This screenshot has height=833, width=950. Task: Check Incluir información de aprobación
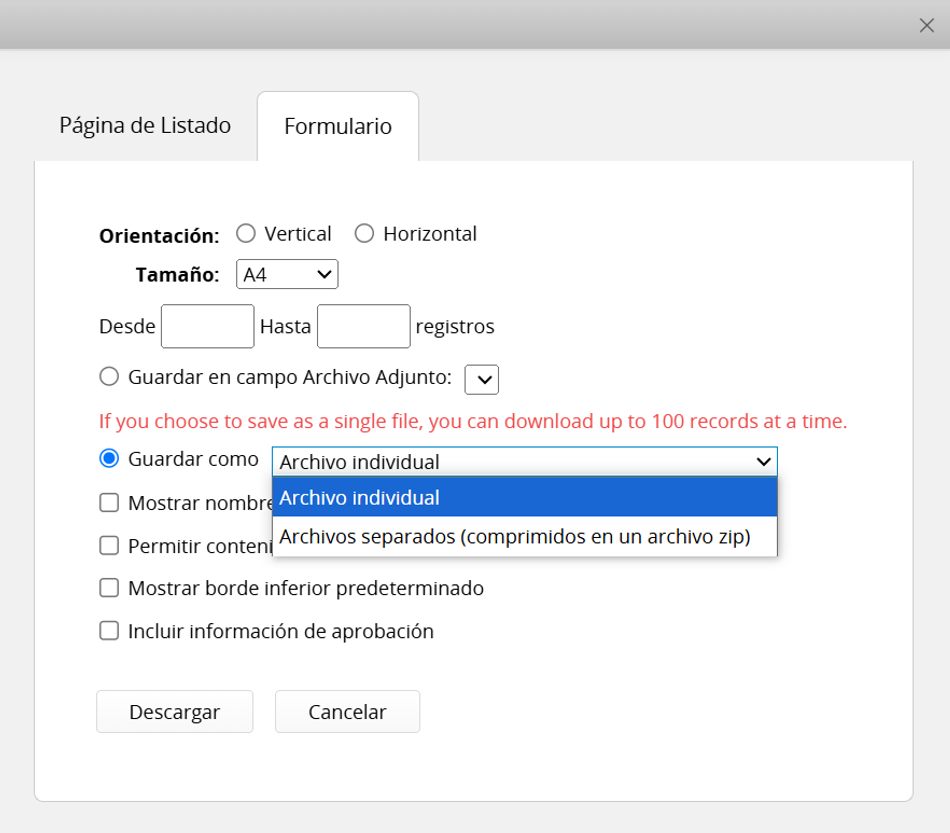click(109, 631)
